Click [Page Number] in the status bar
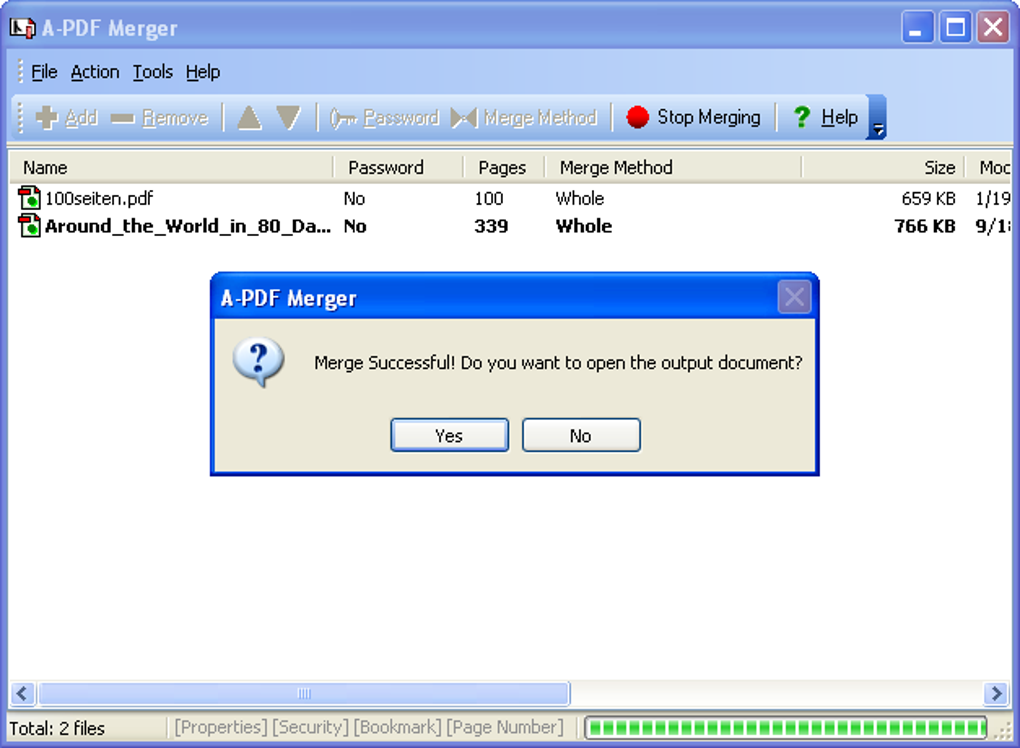 [x=505, y=727]
